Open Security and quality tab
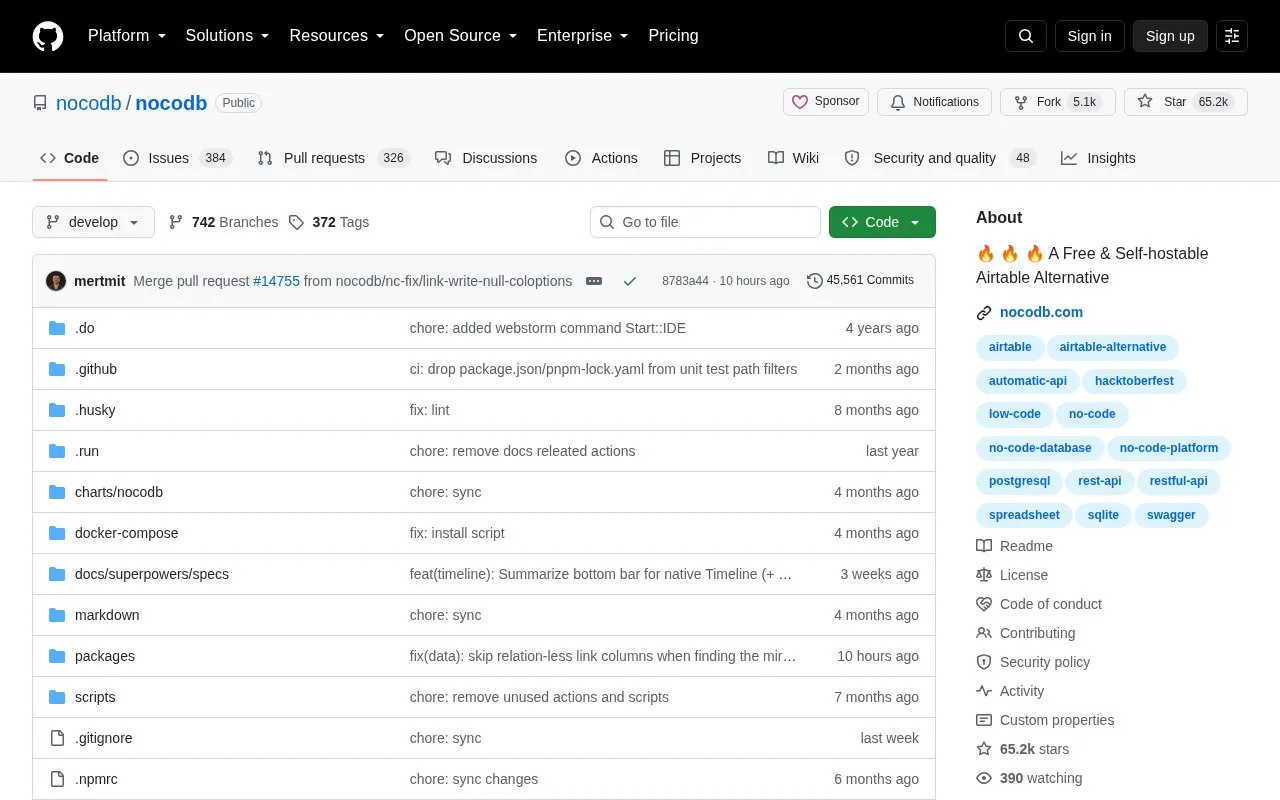 tap(939, 158)
